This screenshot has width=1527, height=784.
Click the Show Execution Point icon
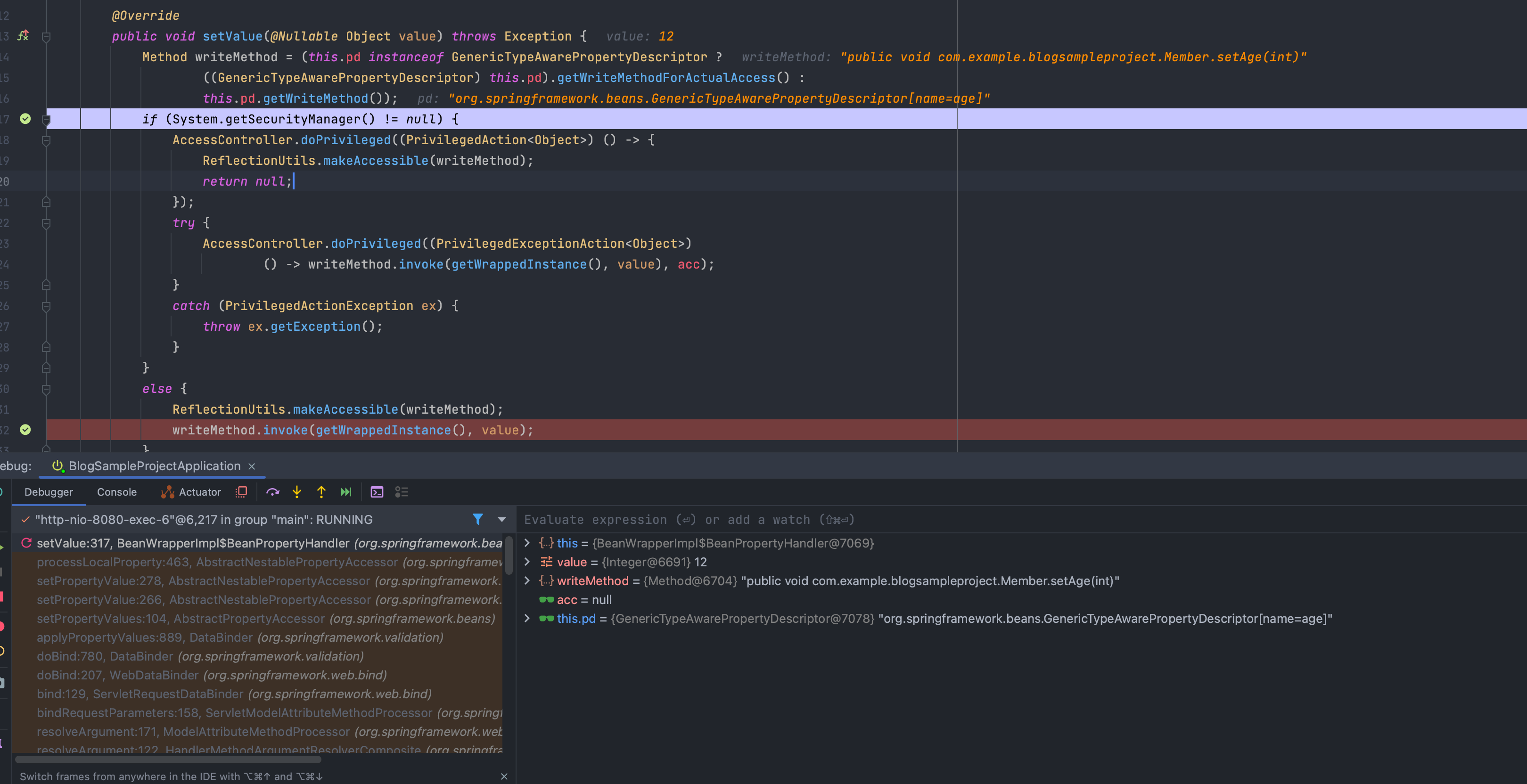click(241, 492)
